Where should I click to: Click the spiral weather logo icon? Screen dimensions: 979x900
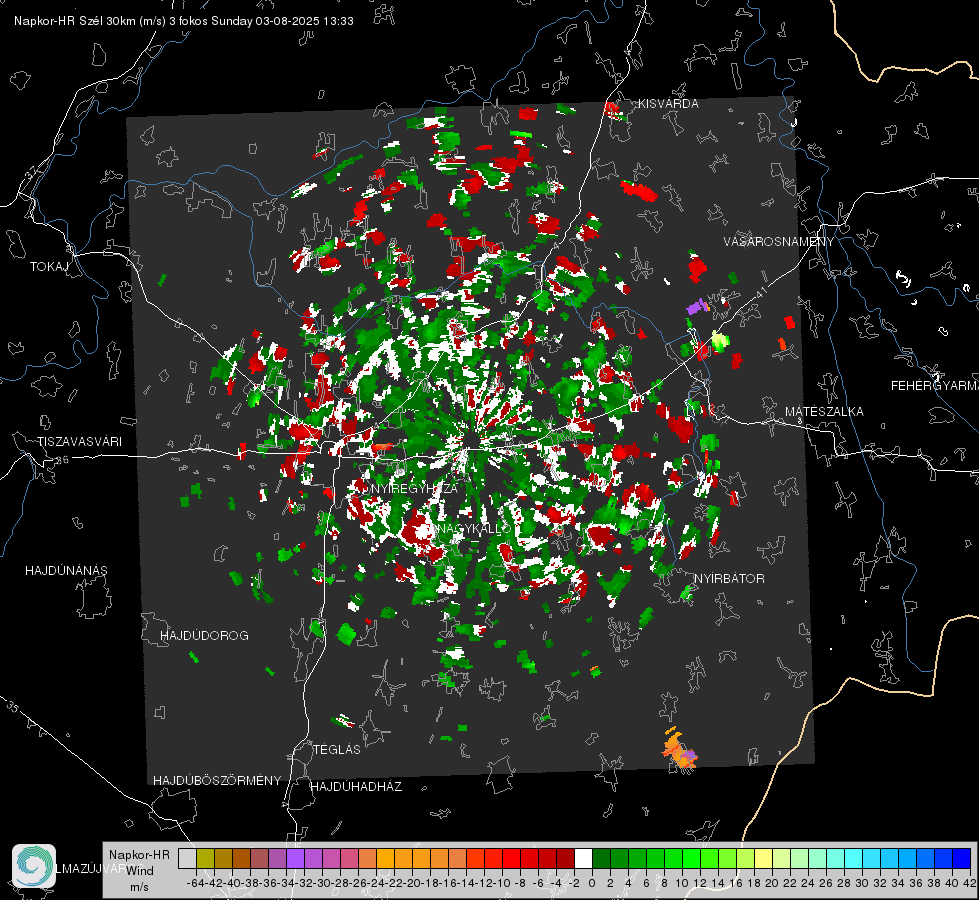coord(34,866)
